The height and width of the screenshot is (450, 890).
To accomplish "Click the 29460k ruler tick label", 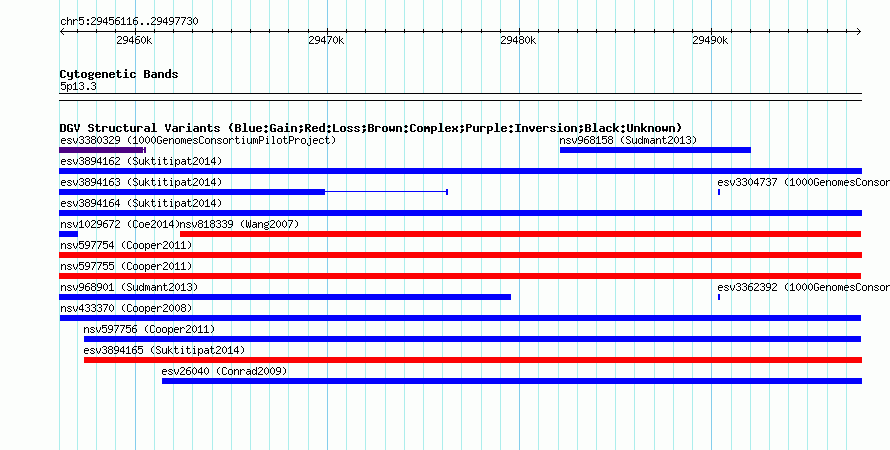I will coord(134,40).
